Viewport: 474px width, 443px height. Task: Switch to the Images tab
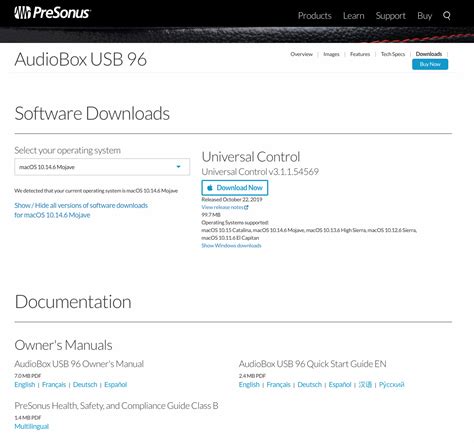[x=331, y=54]
